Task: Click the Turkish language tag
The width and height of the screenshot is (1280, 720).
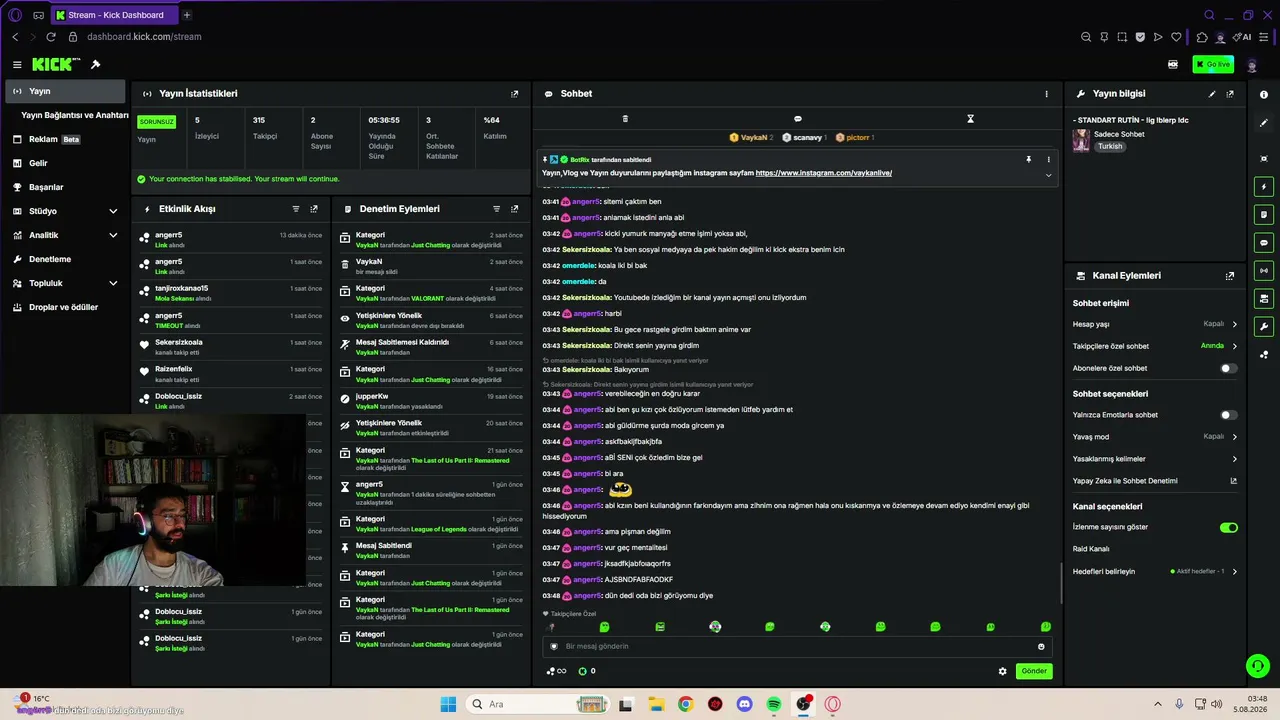Action: tap(1110, 146)
